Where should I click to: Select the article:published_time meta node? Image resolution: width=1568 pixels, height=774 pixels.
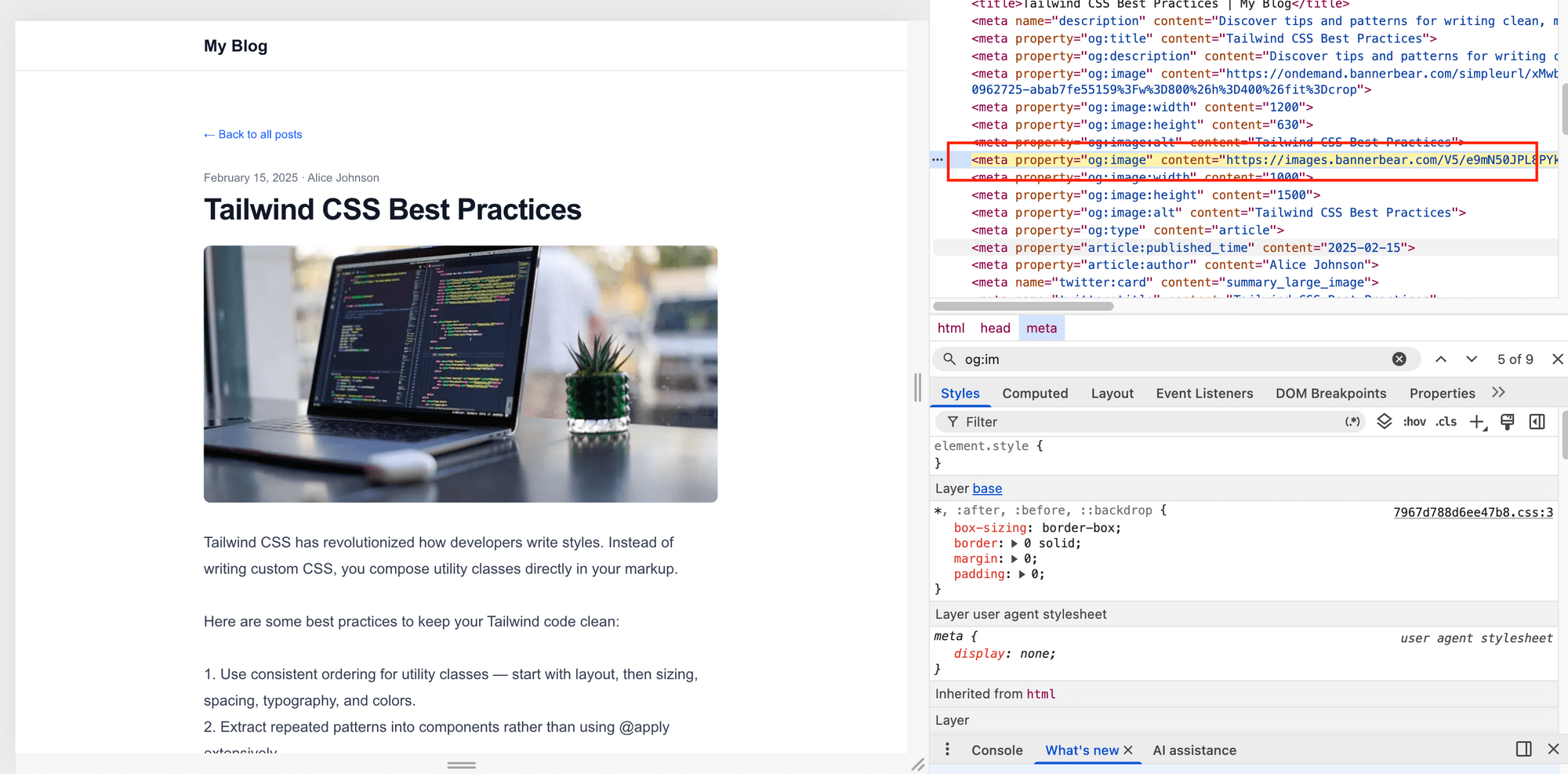click(1193, 248)
